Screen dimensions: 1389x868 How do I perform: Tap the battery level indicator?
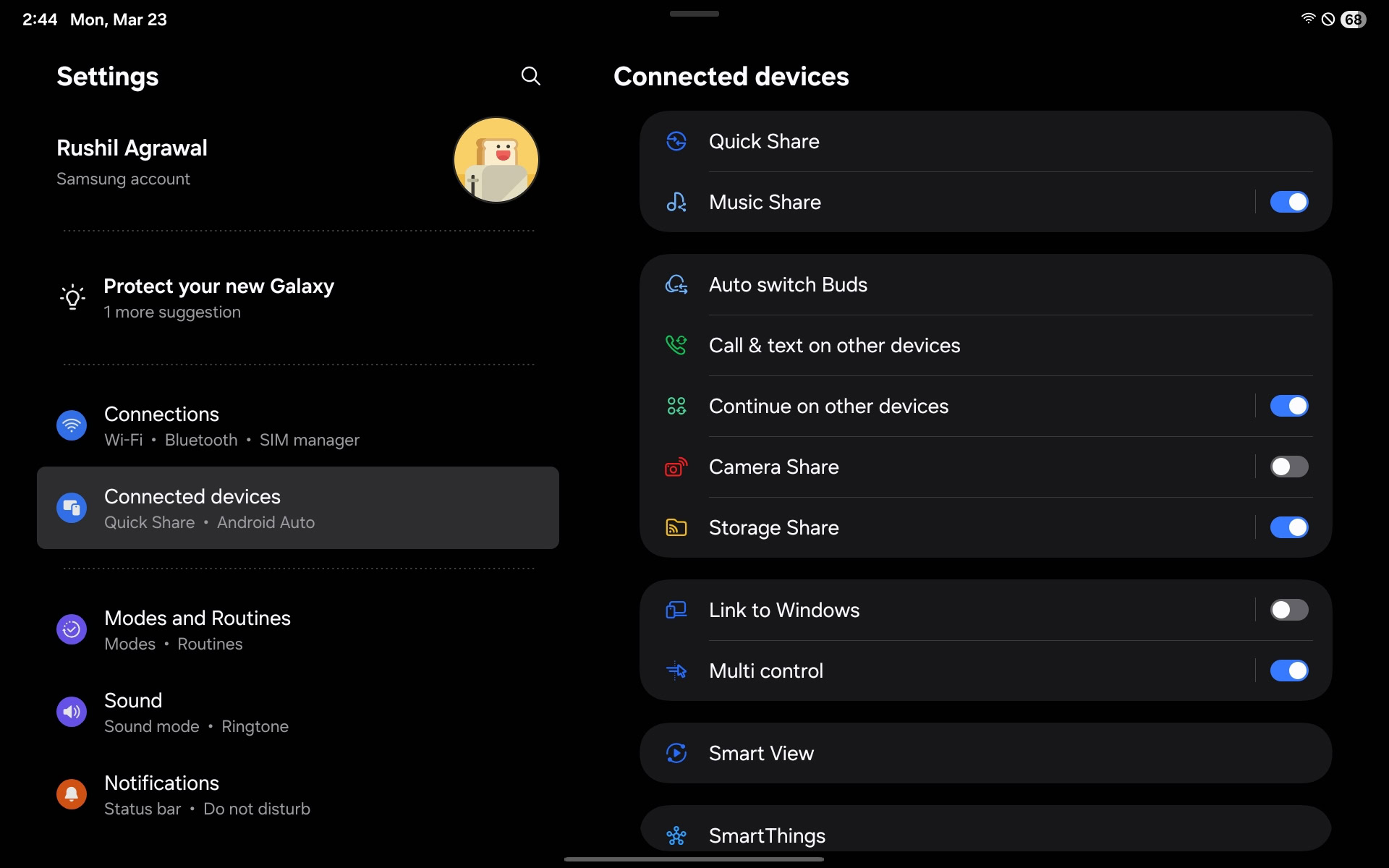click(x=1353, y=20)
